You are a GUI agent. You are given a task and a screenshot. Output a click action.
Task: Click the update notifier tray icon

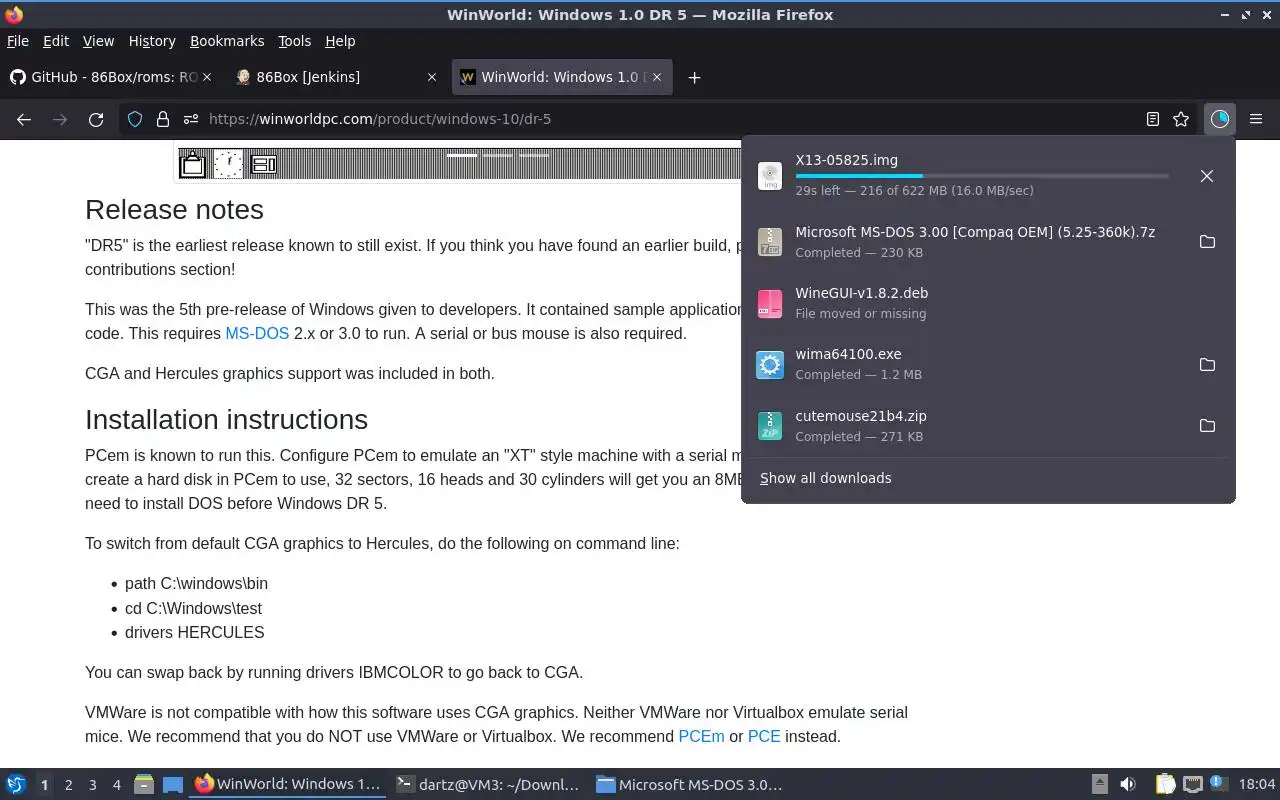(x=1217, y=785)
